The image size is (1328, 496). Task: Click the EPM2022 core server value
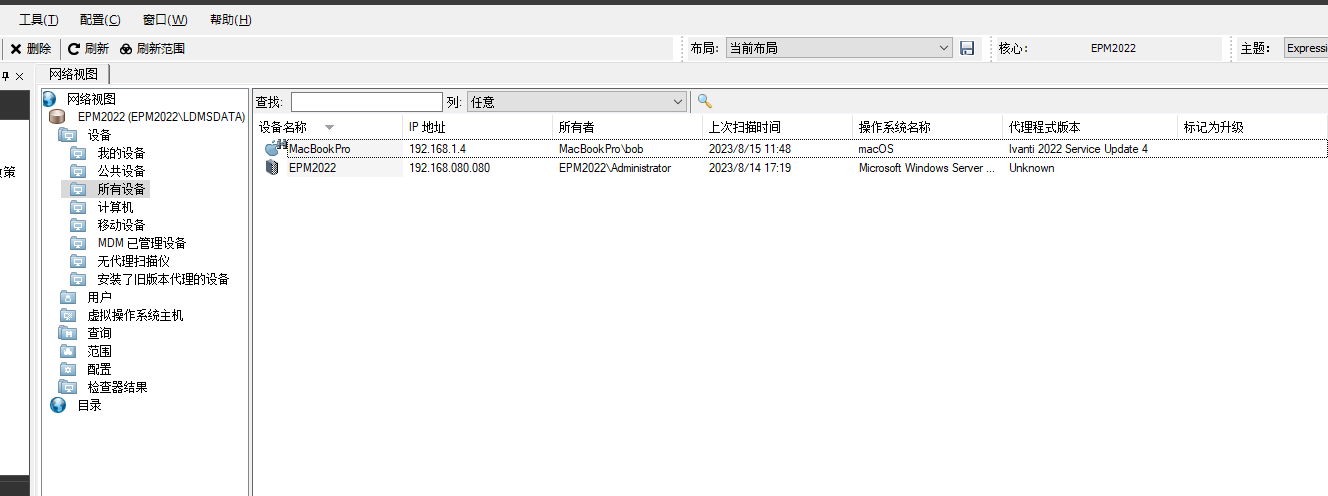(1113, 48)
